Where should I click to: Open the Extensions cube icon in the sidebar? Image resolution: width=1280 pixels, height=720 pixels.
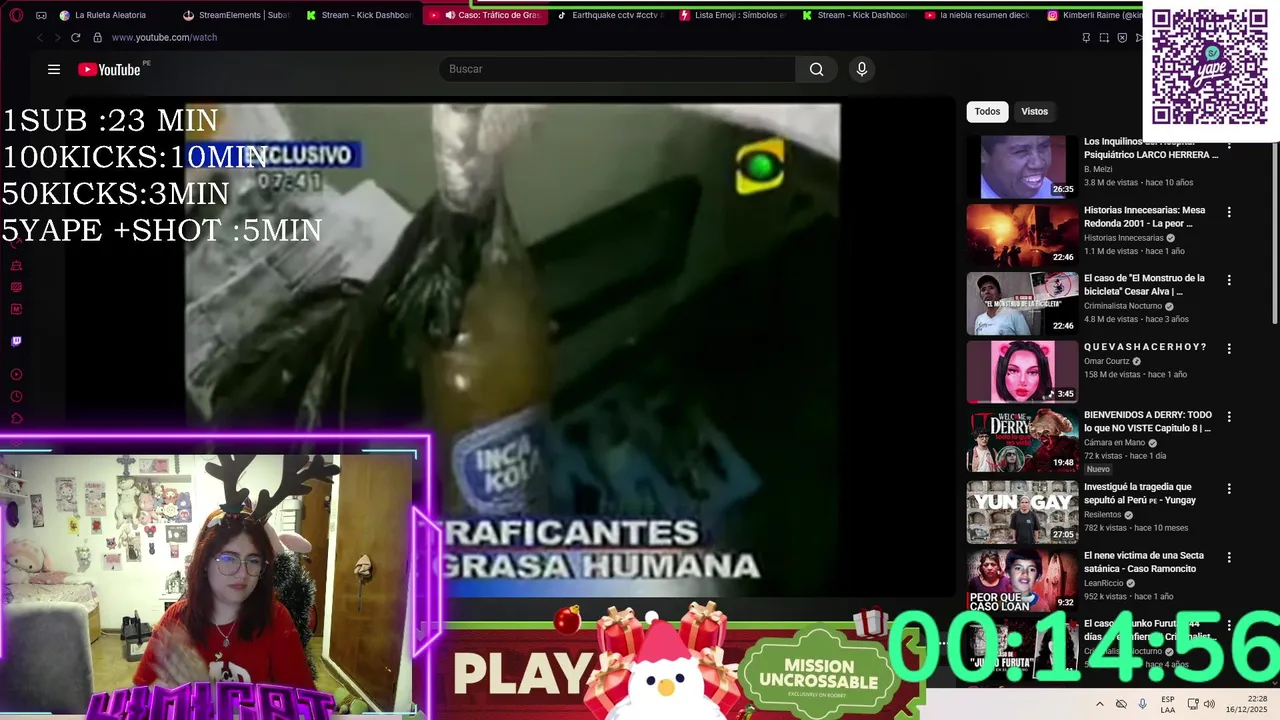(16, 418)
